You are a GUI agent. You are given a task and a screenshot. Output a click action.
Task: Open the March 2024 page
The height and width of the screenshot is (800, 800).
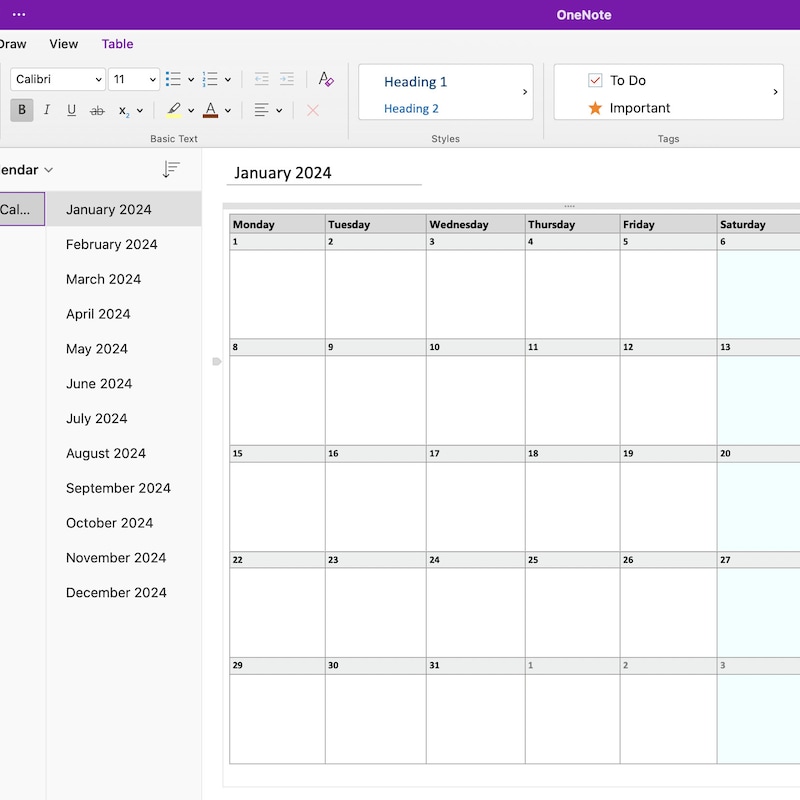click(x=103, y=279)
